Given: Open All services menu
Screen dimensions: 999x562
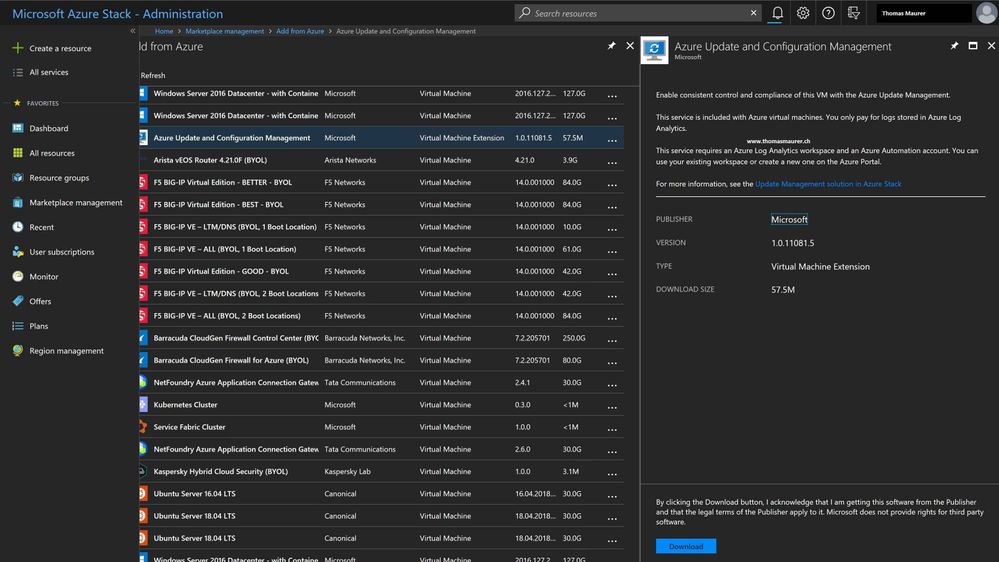Looking at the screenshot, I should pos(49,73).
